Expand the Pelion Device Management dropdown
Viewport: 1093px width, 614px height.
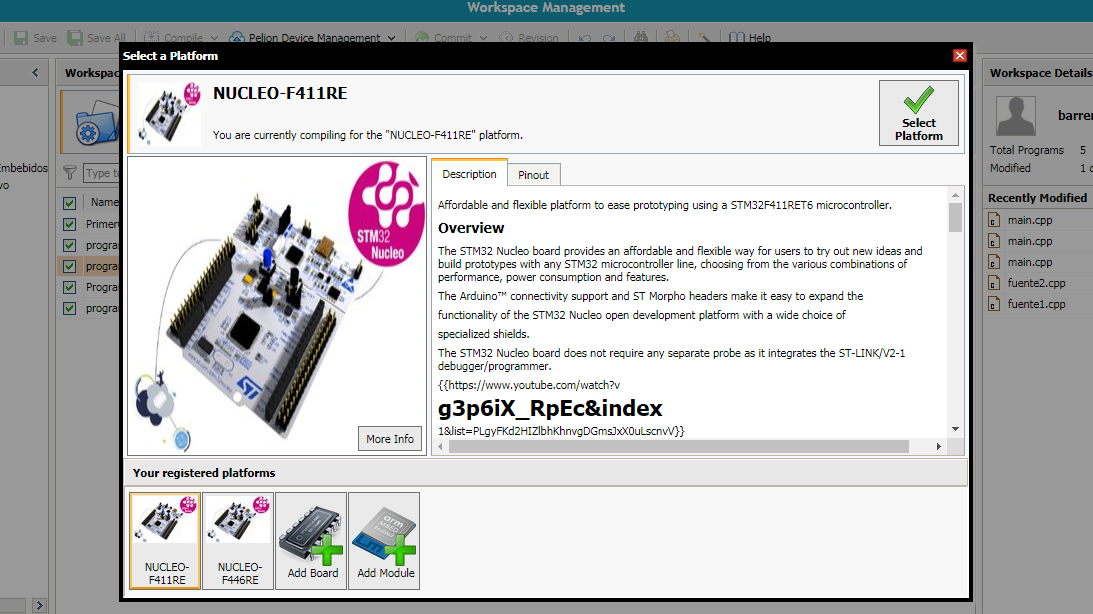point(391,38)
